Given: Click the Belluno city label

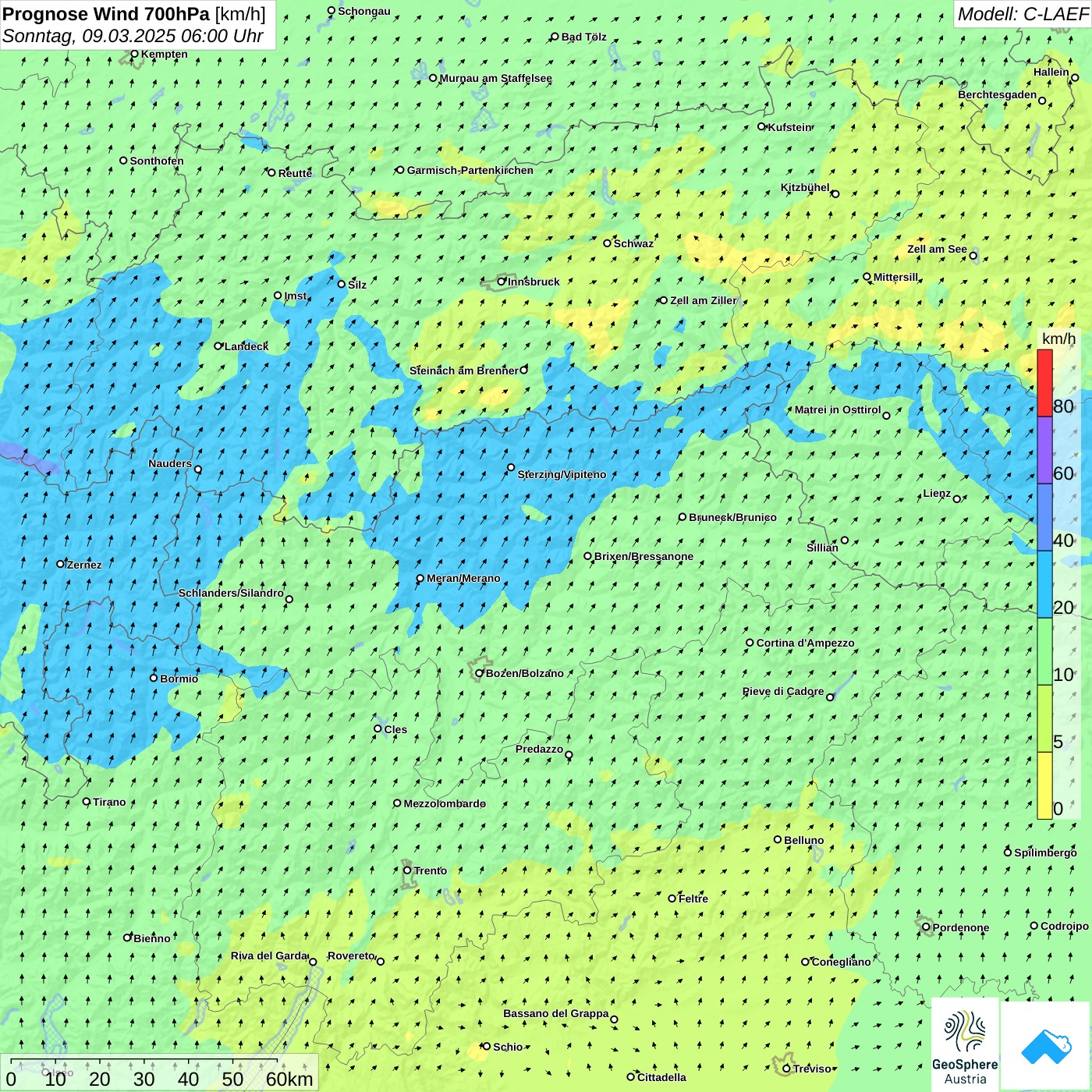Looking at the screenshot, I should click(803, 840).
